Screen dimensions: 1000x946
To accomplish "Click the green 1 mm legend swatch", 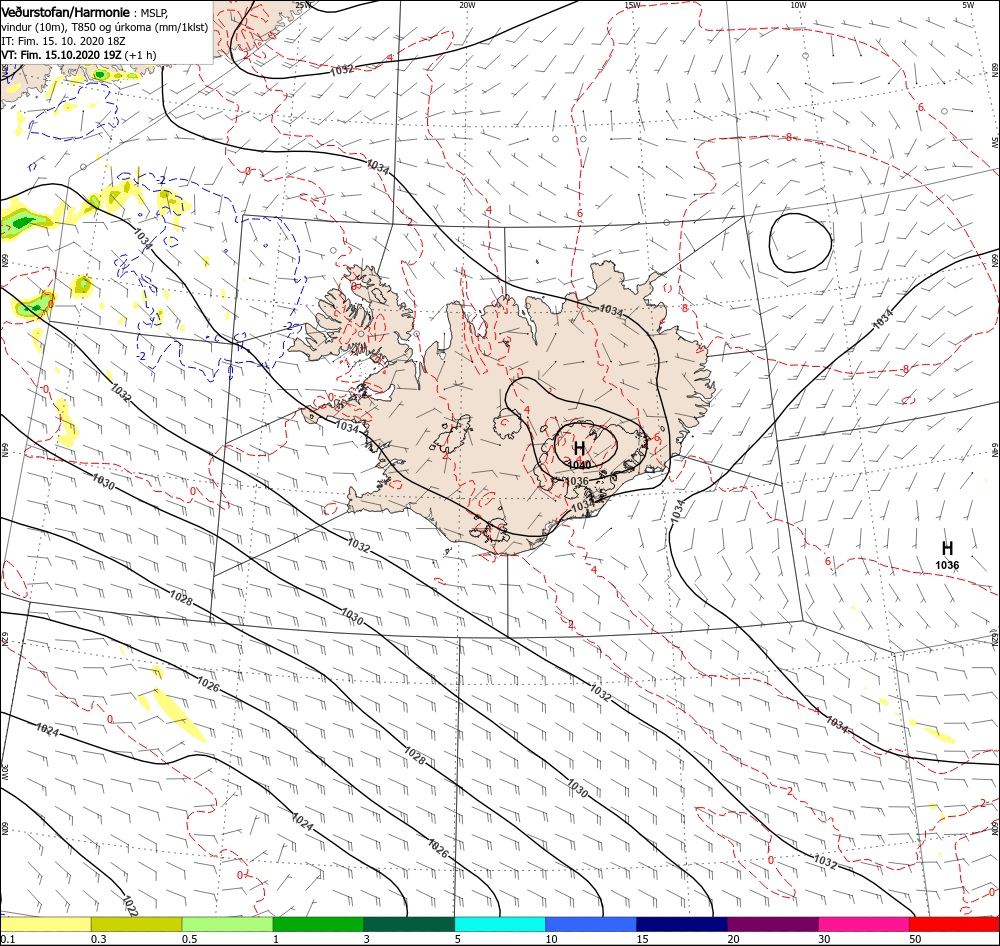I will tap(318, 924).
